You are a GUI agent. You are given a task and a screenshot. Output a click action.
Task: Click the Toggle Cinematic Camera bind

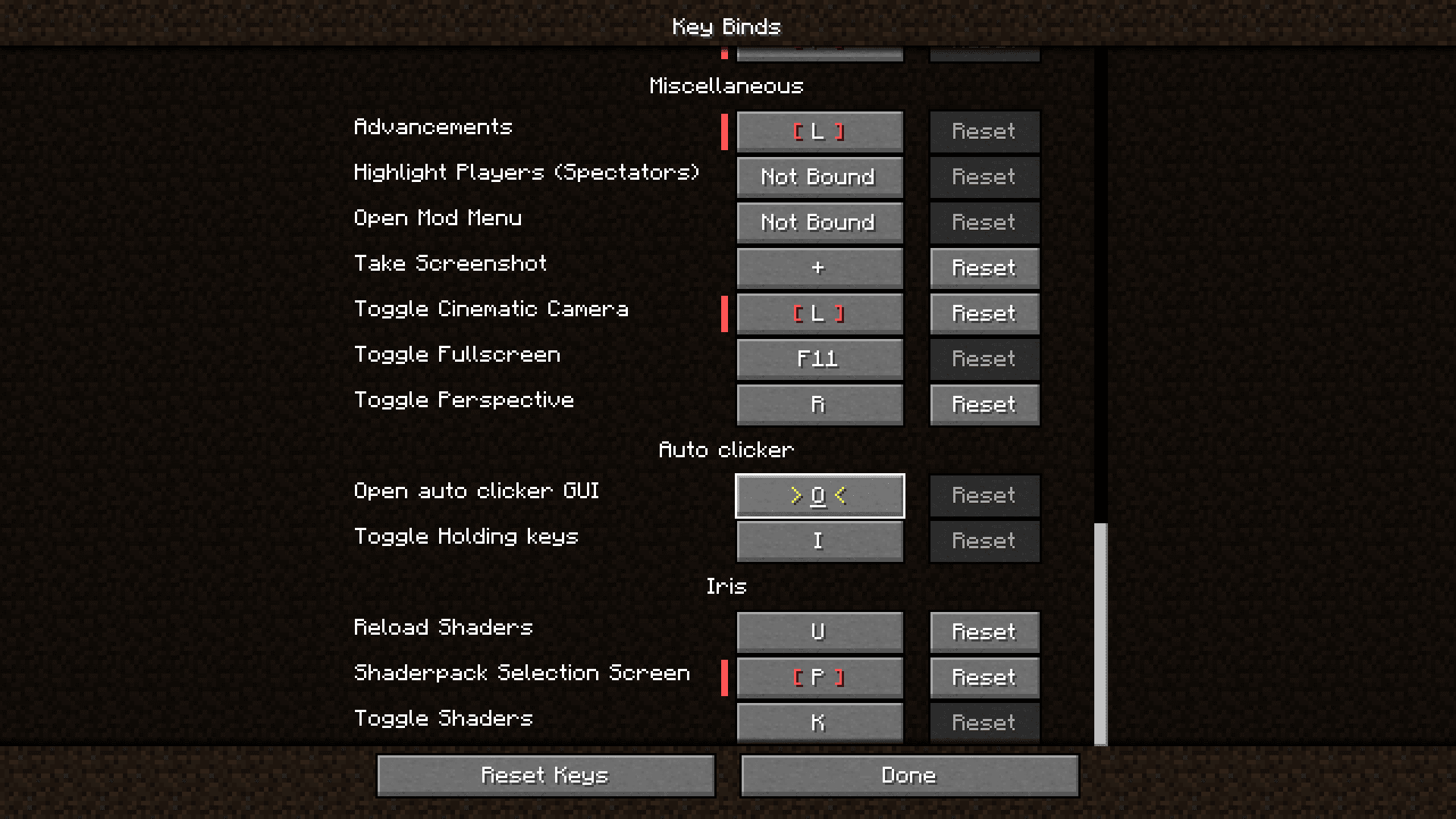[818, 313]
